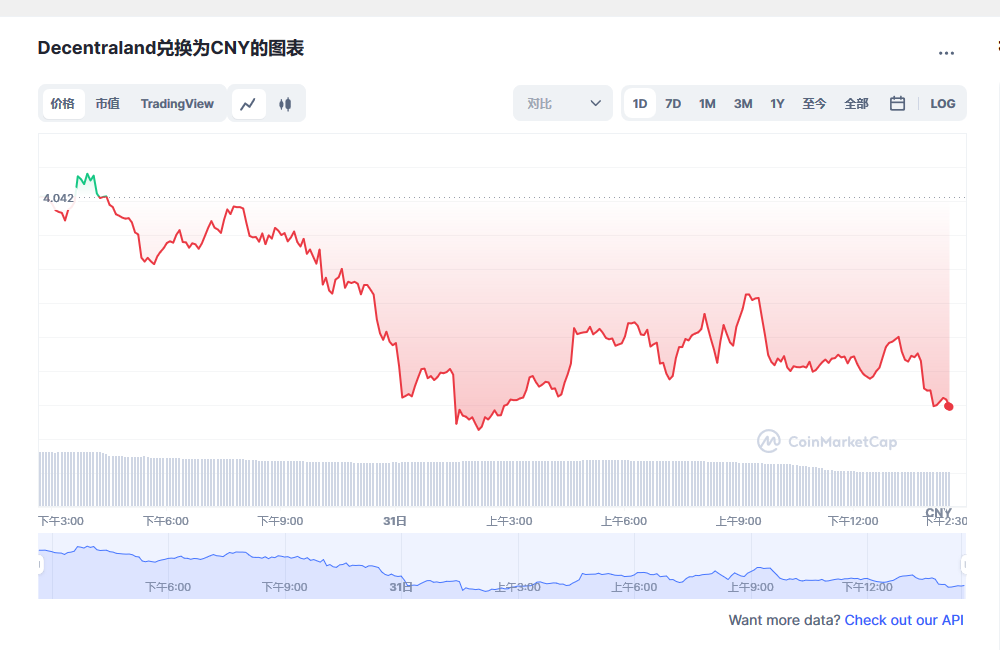Click the price peak marker near 4.042
This screenshot has height=650, width=1000.
pyautogui.click(x=89, y=172)
